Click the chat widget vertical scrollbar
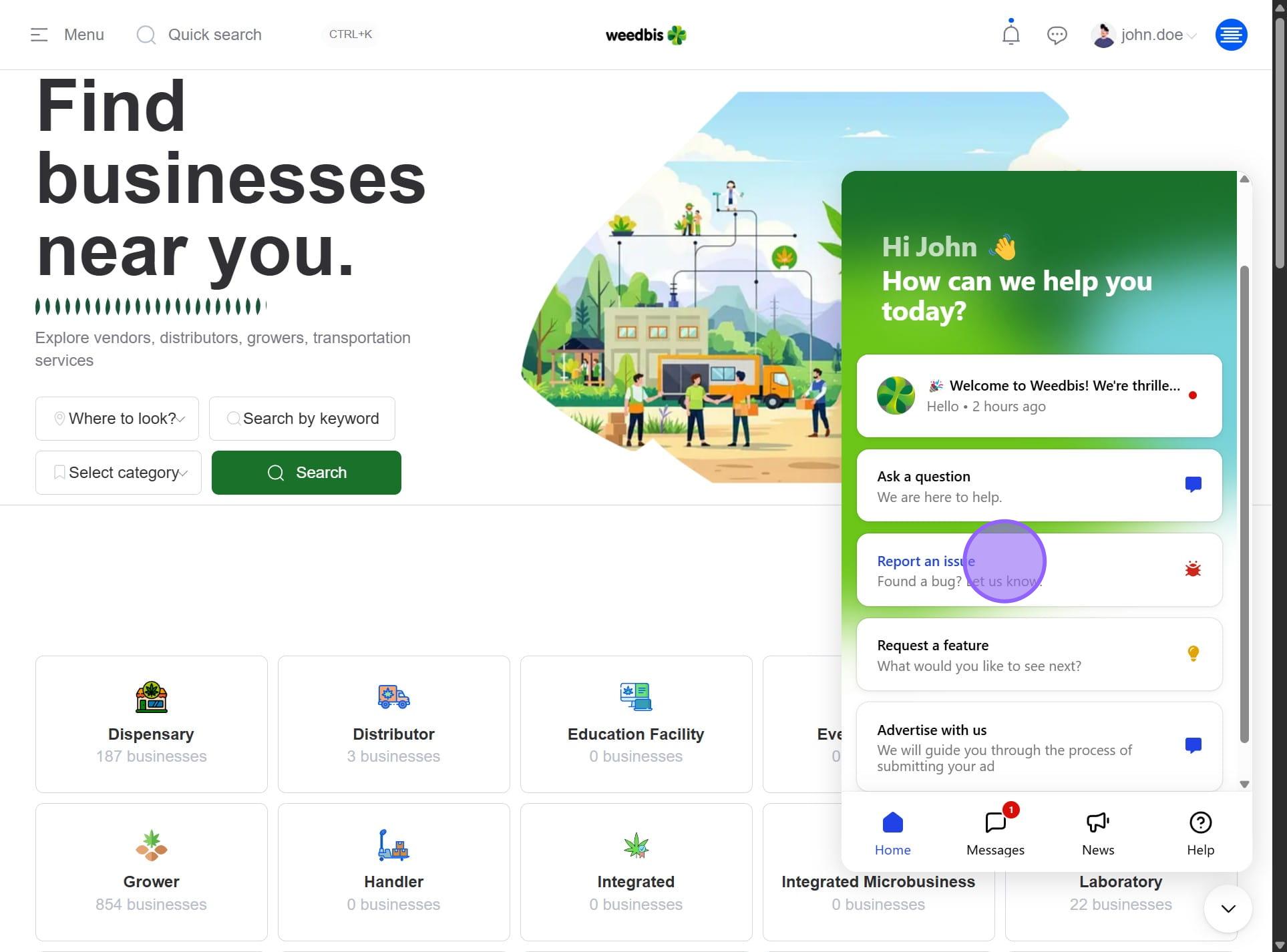 pos(1244,504)
